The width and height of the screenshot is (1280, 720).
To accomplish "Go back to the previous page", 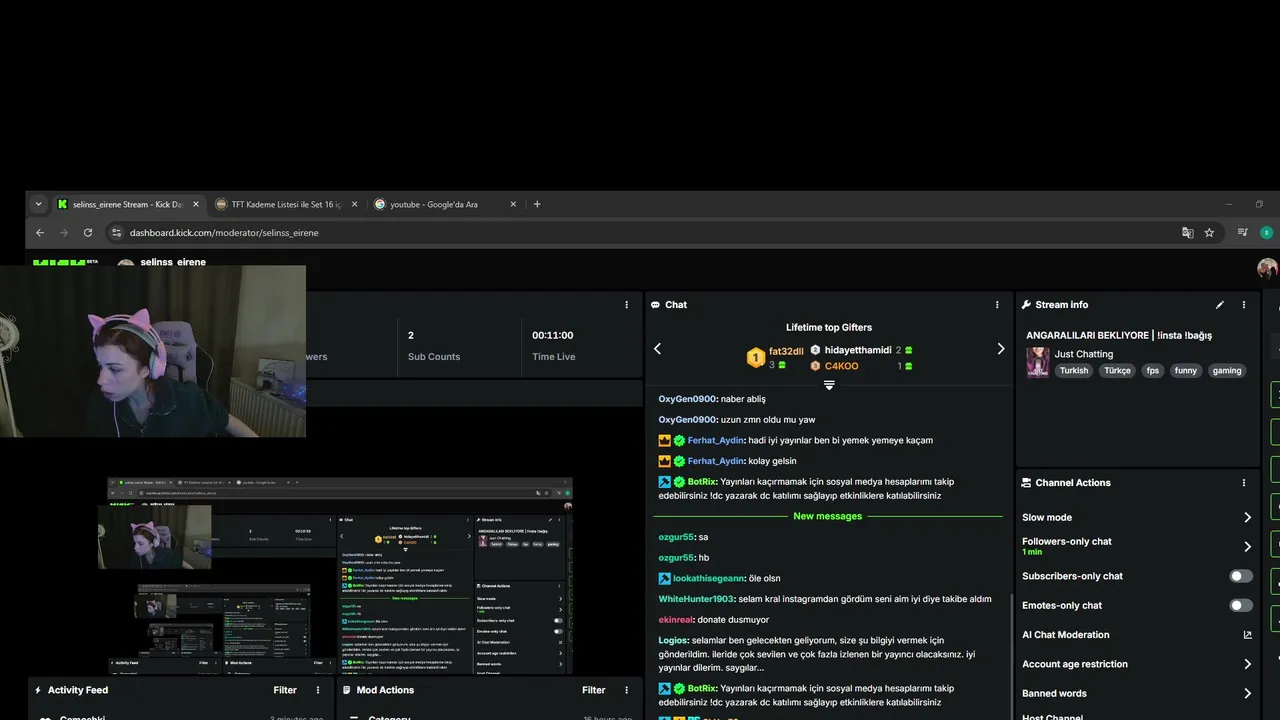I will (x=40, y=232).
